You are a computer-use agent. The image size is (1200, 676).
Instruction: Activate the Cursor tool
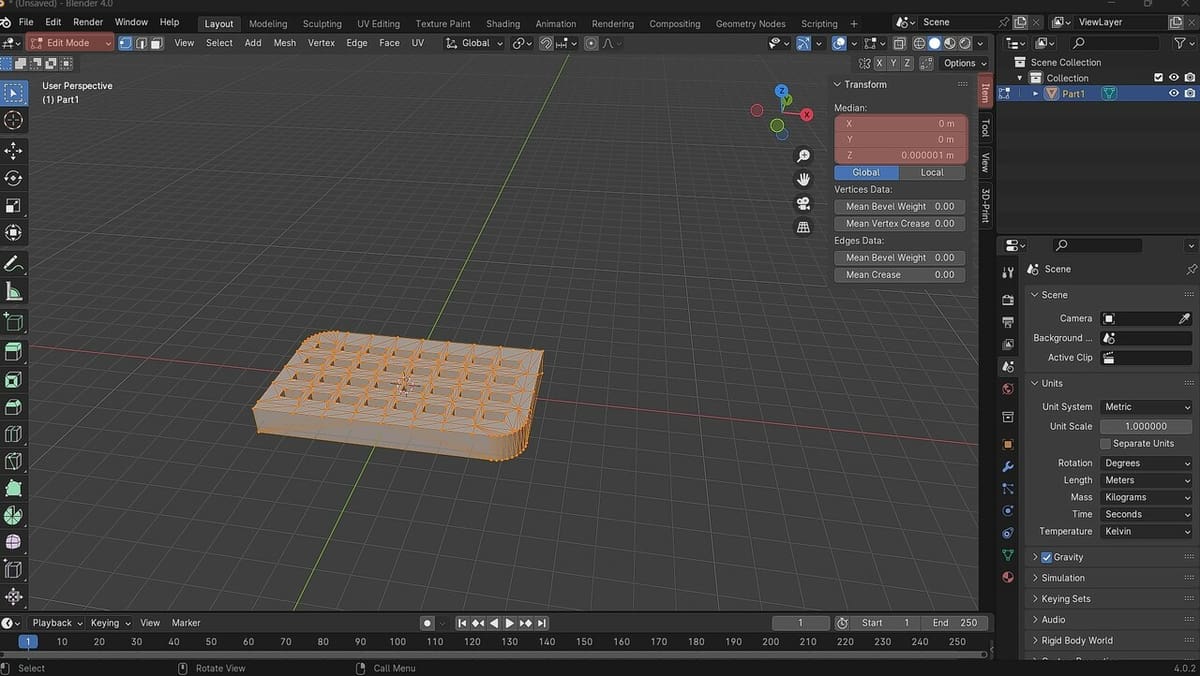click(x=14, y=121)
